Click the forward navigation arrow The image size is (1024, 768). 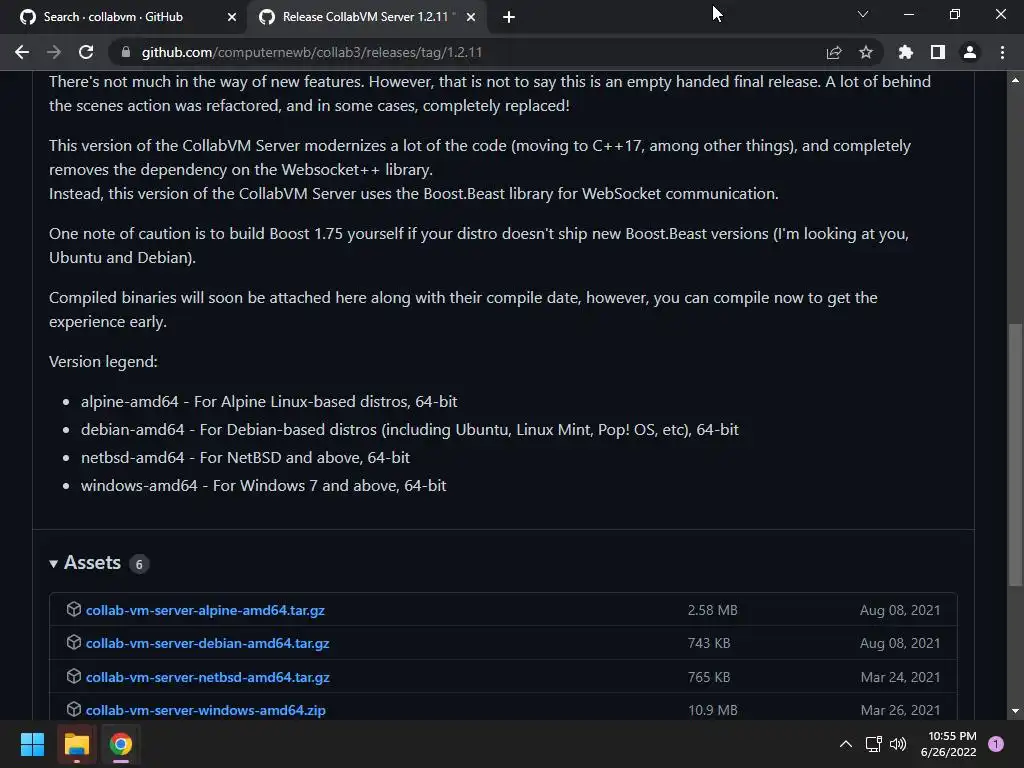point(54,52)
